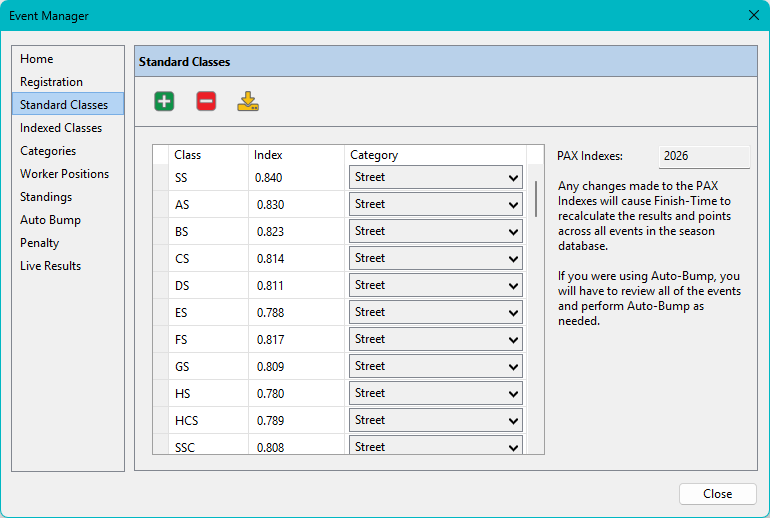Click the 0.811 index cell for DS
The height and width of the screenshot is (518, 770).
point(296,285)
